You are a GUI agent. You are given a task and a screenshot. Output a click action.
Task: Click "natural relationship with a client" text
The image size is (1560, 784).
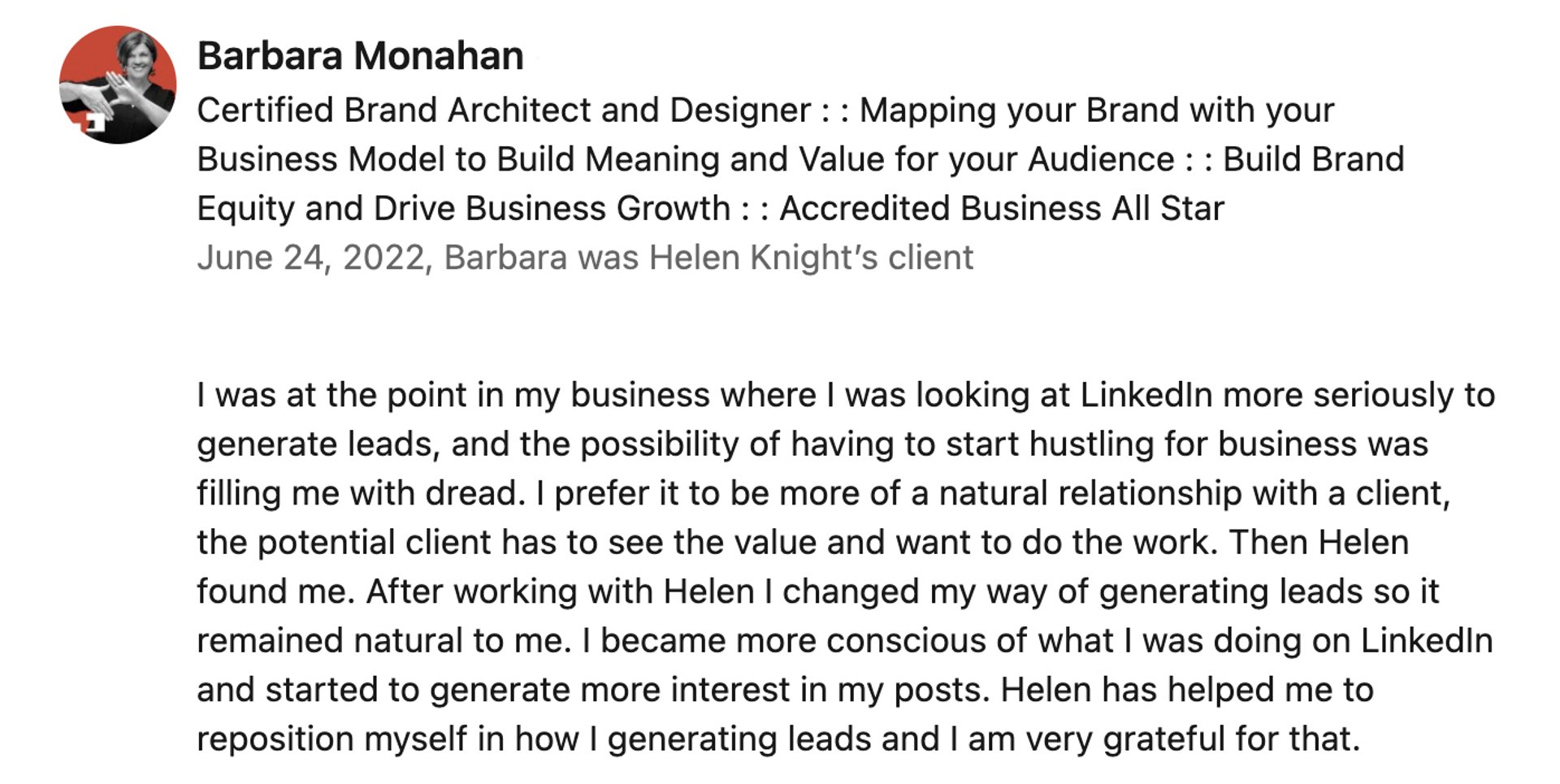pyautogui.click(x=1192, y=494)
